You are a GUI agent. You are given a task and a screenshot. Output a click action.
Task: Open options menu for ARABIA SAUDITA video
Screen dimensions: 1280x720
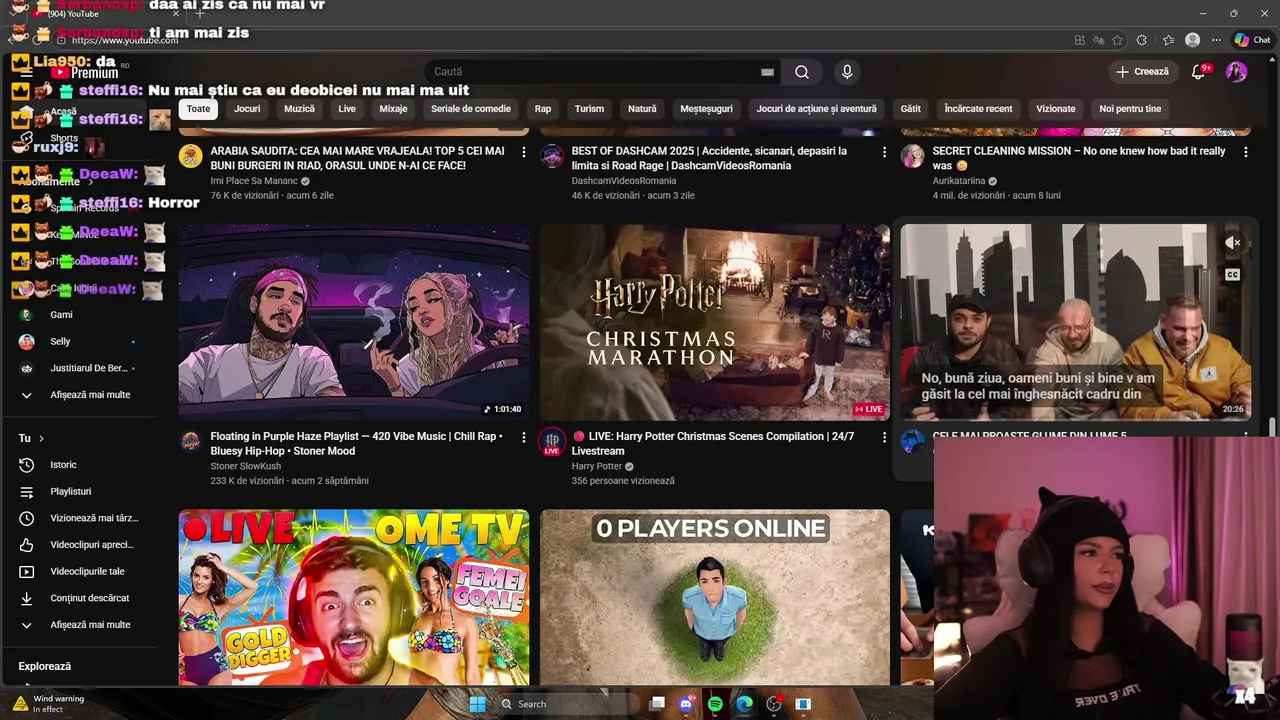click(523, 152)
